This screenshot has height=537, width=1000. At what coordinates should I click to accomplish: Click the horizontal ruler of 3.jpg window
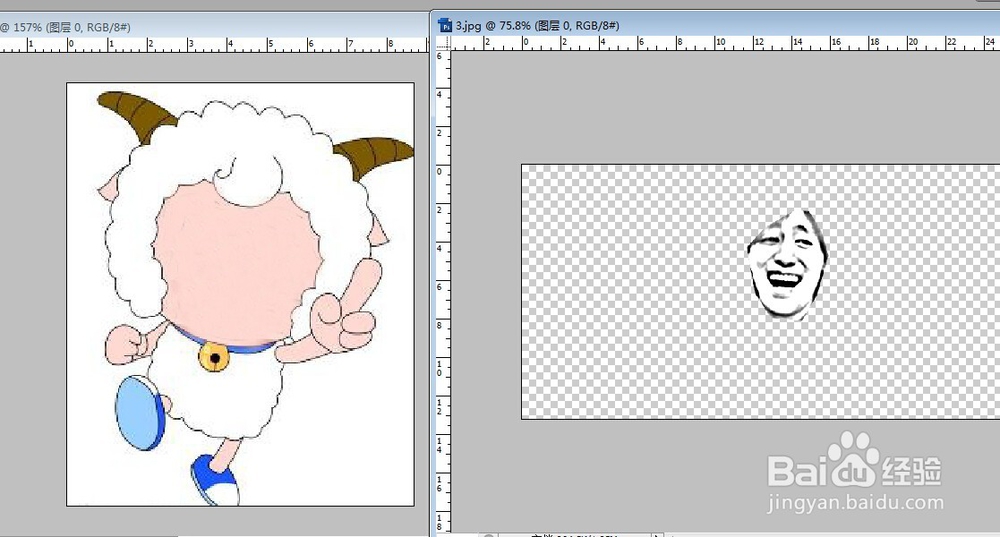(x=725, y=43)
